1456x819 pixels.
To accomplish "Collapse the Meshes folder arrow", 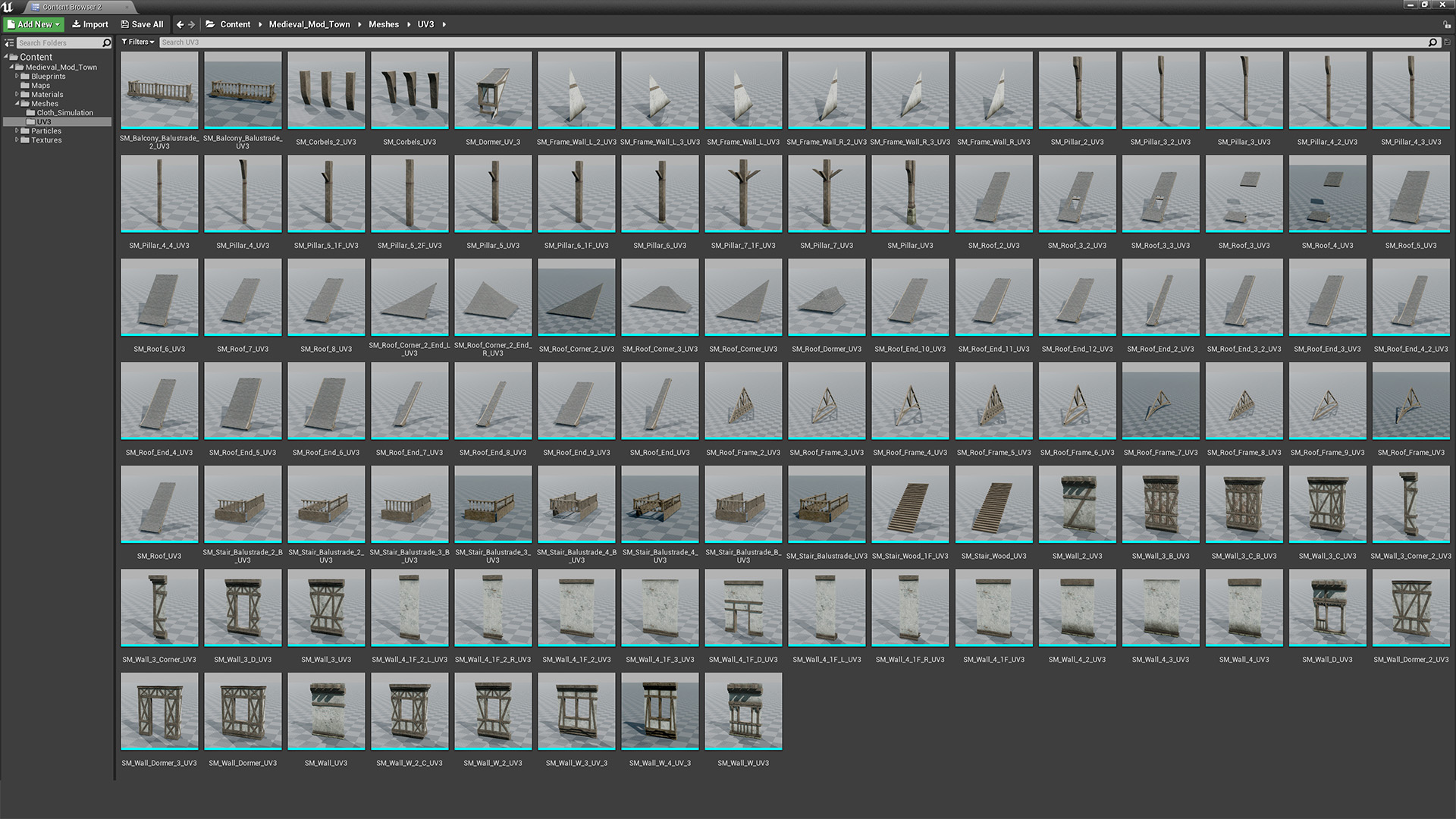I will [17, 104].
